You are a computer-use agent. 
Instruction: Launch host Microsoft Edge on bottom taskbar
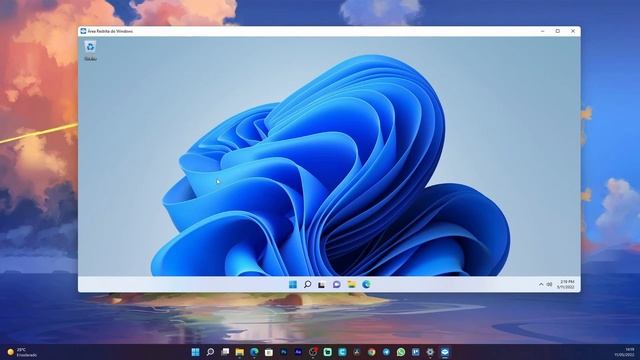pyautogui.click(x=254, y=352)
